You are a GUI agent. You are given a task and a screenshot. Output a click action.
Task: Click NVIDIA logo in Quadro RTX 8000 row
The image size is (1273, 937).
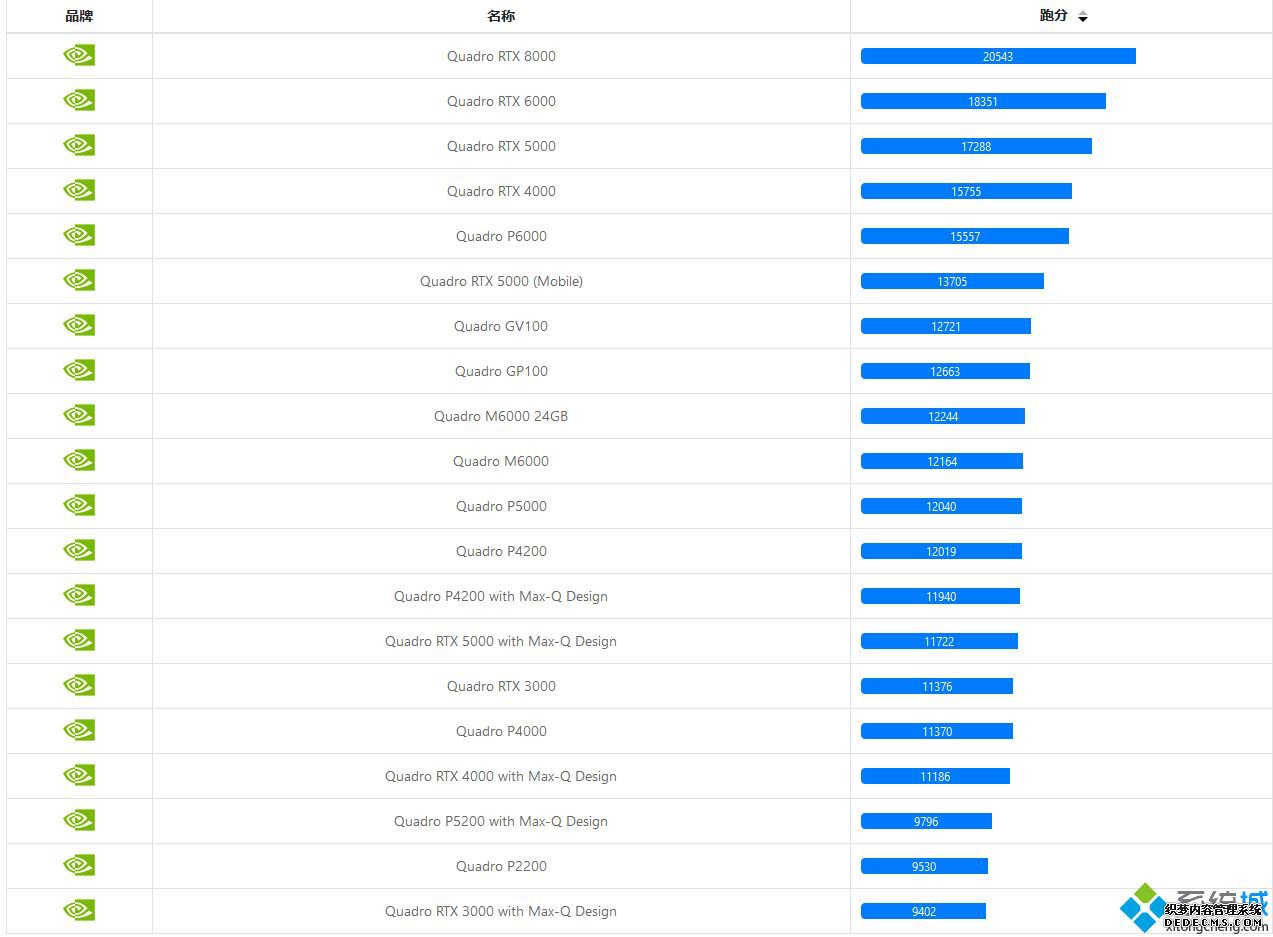click(79, 55)
